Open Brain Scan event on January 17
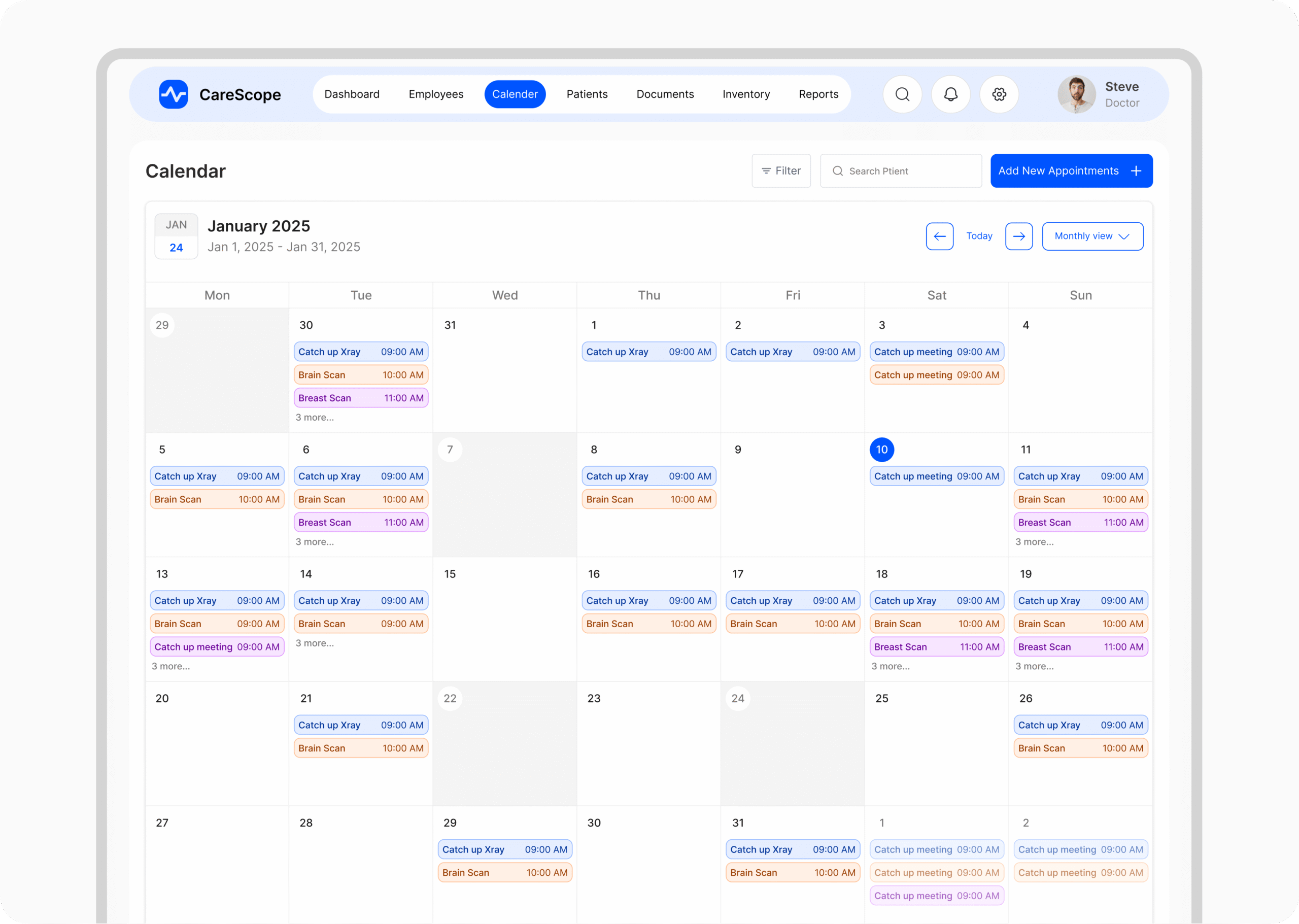This screenshot has height=924, width=1299. (793, 624)
